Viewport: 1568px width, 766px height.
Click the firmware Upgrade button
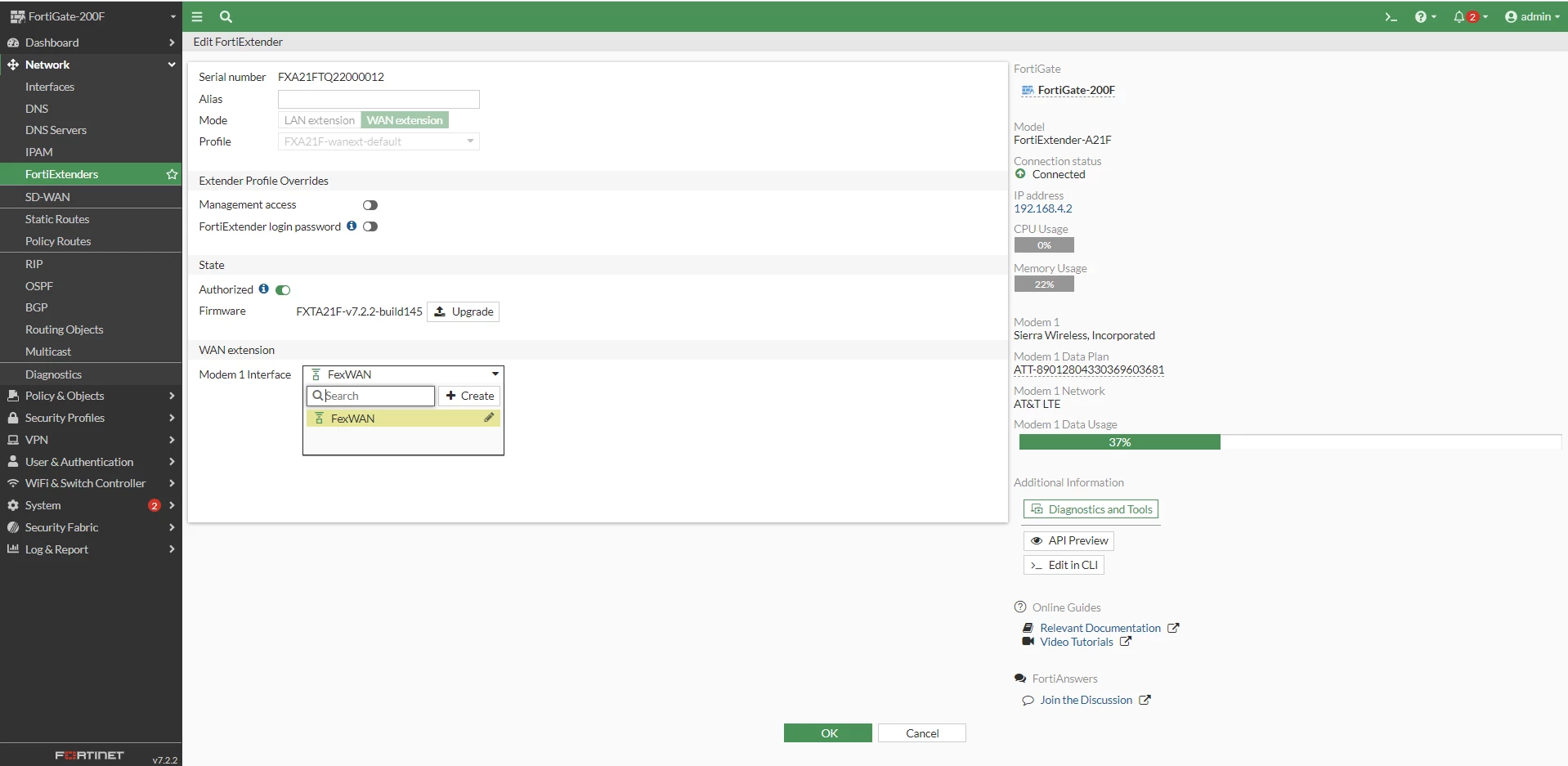tap(463, 311)
